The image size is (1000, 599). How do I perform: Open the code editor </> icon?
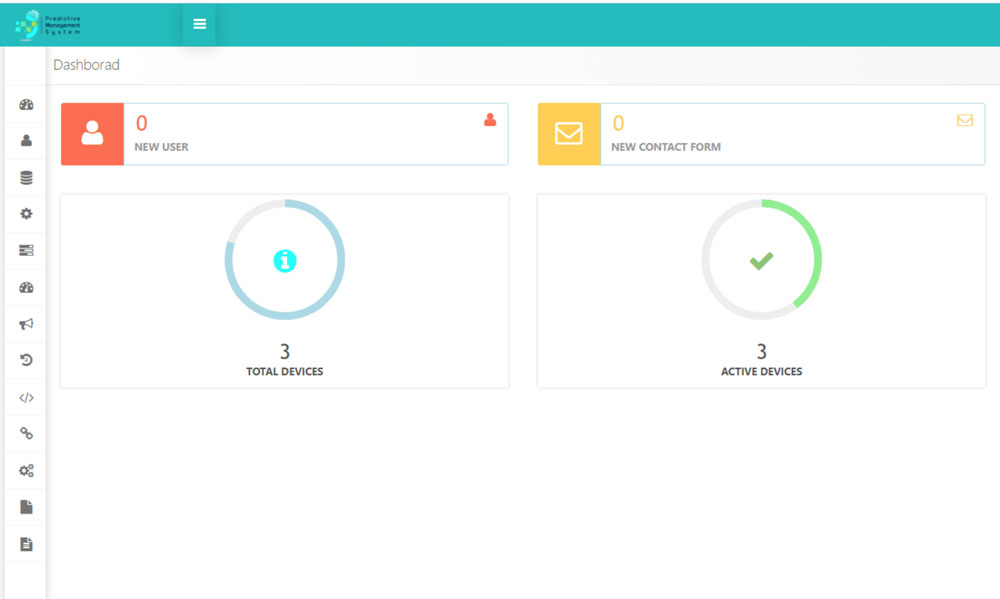tap(25, 397)
